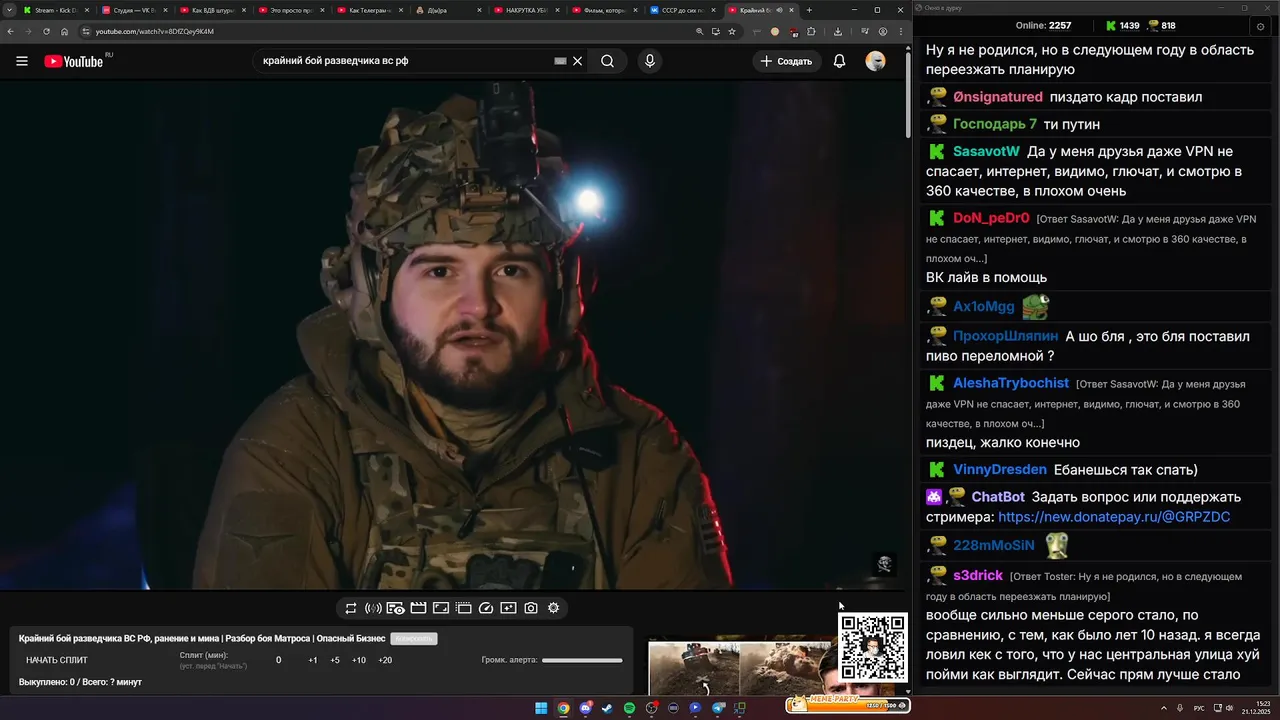This screenshot has height=720, width=1280.
Task: Click the YouTube search magnifier button
Action: click(607, 61)
